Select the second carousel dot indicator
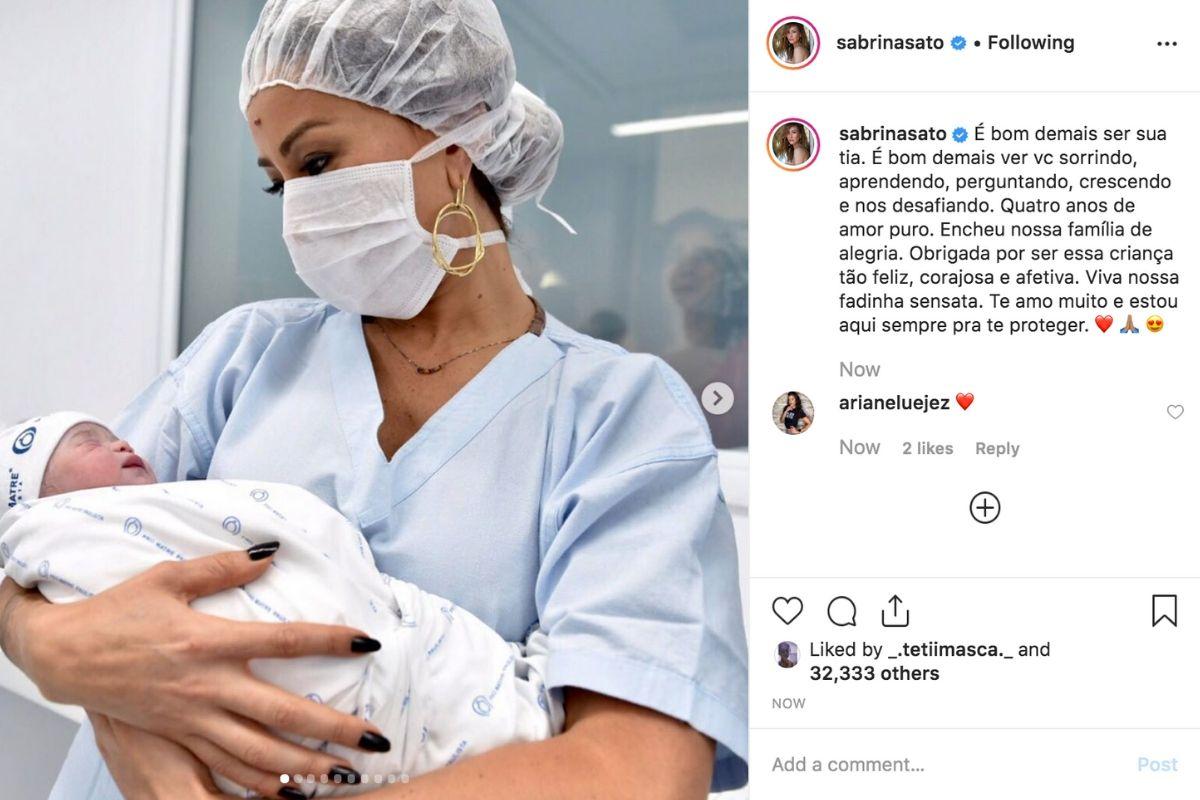The width and height of the screenshot is (1200, 800). click(298, 778)
